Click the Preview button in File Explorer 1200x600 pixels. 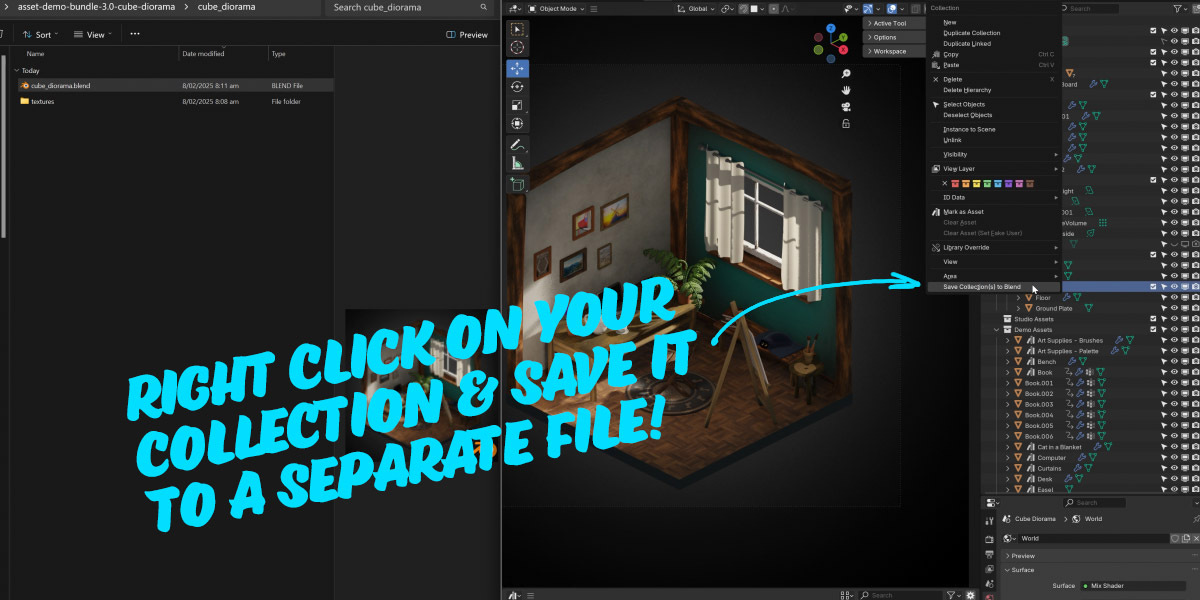[x=467, y=34]
